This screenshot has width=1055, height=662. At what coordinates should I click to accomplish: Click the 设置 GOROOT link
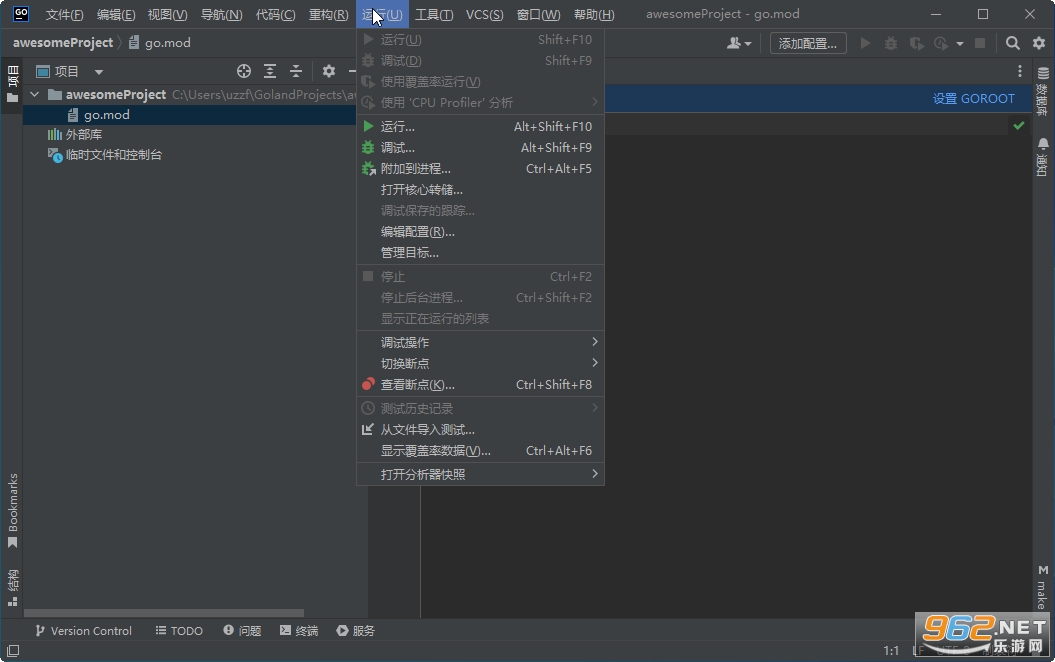point(974,98)
